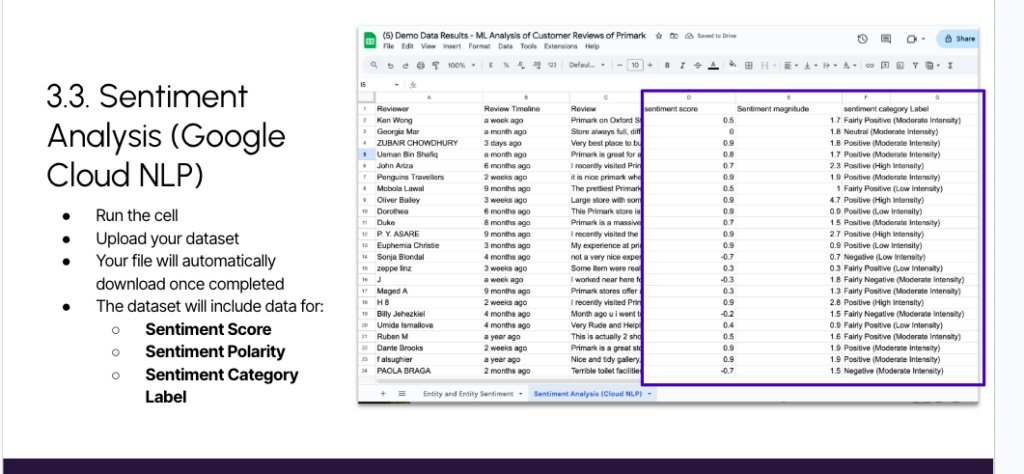Image resolution: width=1024 pixels, height=474 pixels.
Task: Open vertical align dropdown
Action: [810, 65]
